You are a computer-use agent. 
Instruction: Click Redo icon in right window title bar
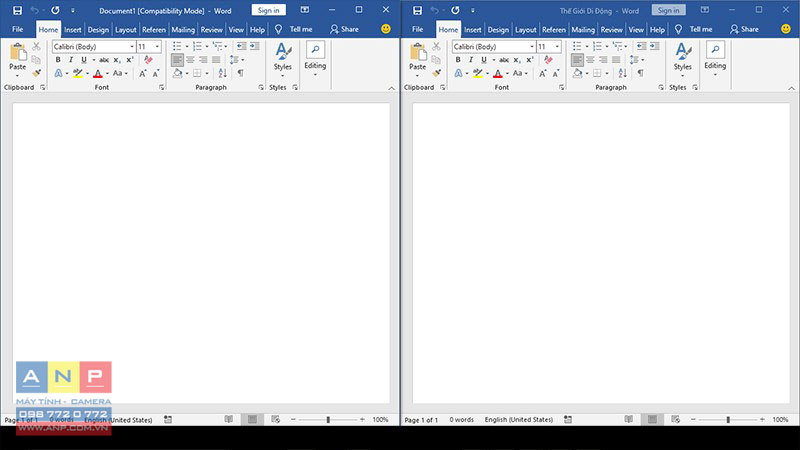point(455,10)
